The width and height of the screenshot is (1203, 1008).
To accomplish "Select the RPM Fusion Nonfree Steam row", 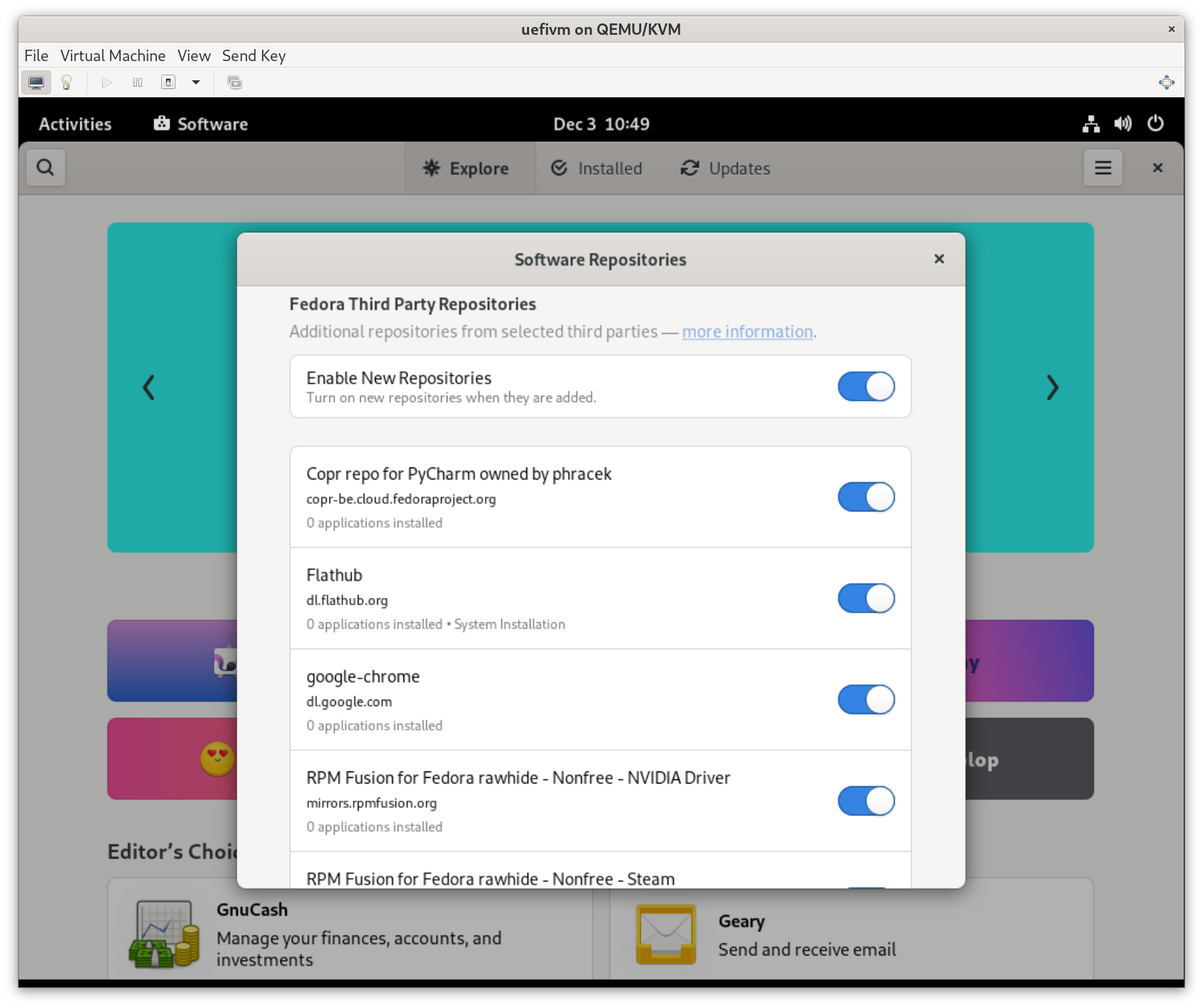I will [600, 871].
